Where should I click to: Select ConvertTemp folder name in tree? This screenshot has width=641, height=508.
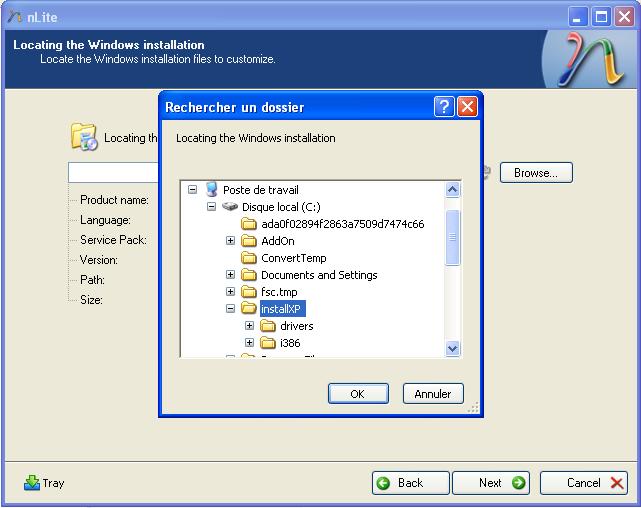pyautogui.click(x=294, y=258)
